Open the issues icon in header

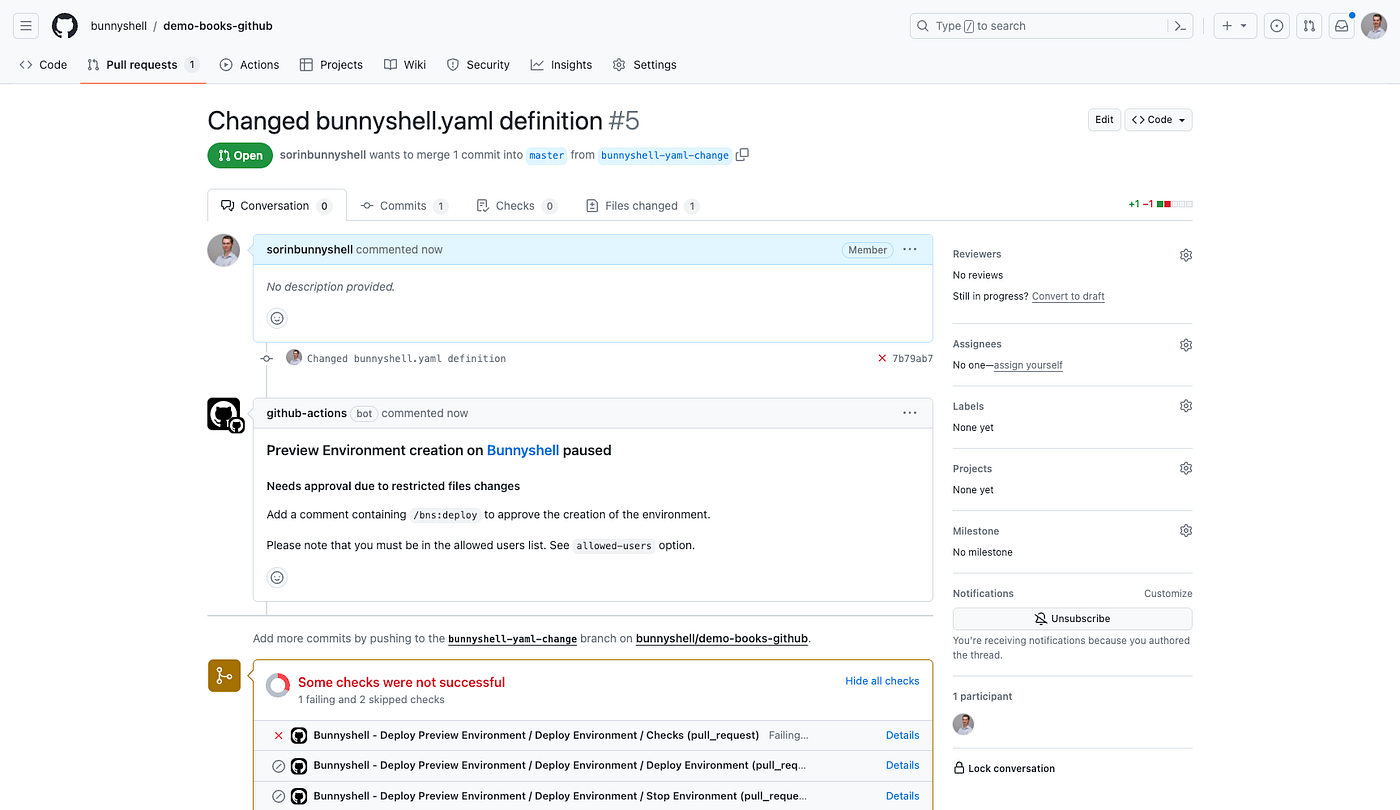pos(1276,26)
